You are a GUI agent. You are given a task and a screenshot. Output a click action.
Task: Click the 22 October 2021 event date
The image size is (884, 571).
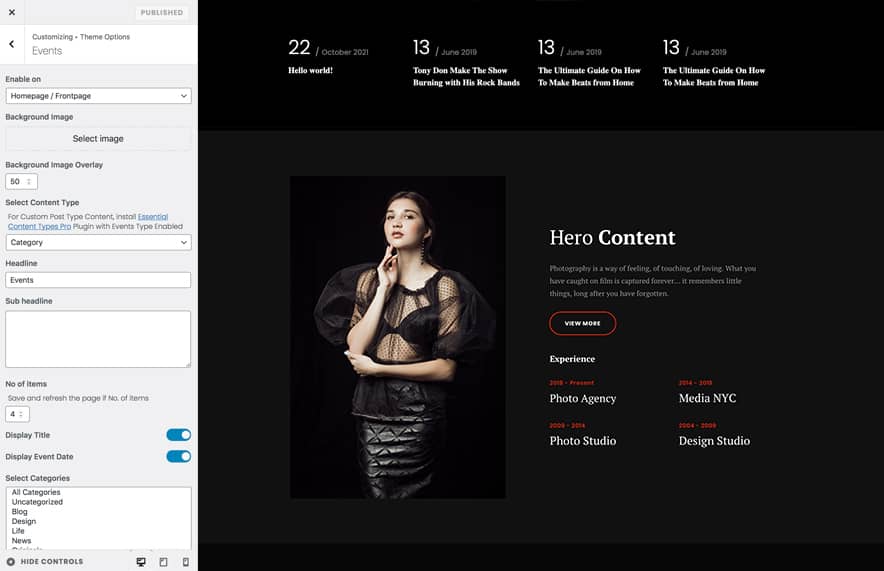click(x=328, y=48)
